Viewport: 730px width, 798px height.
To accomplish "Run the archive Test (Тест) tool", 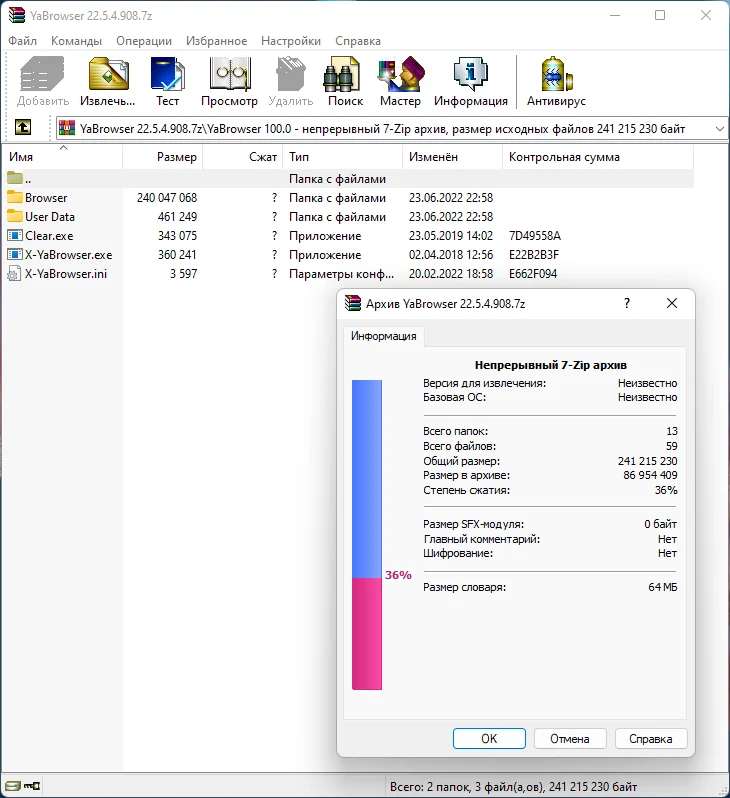I will click(x=167, y=81).
